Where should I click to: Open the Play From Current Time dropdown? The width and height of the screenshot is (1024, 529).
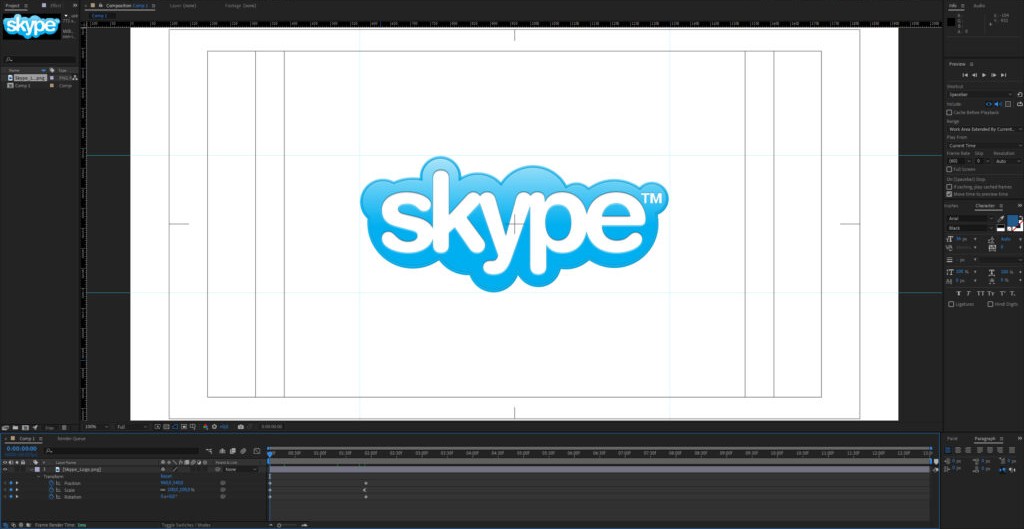point(984,146)
